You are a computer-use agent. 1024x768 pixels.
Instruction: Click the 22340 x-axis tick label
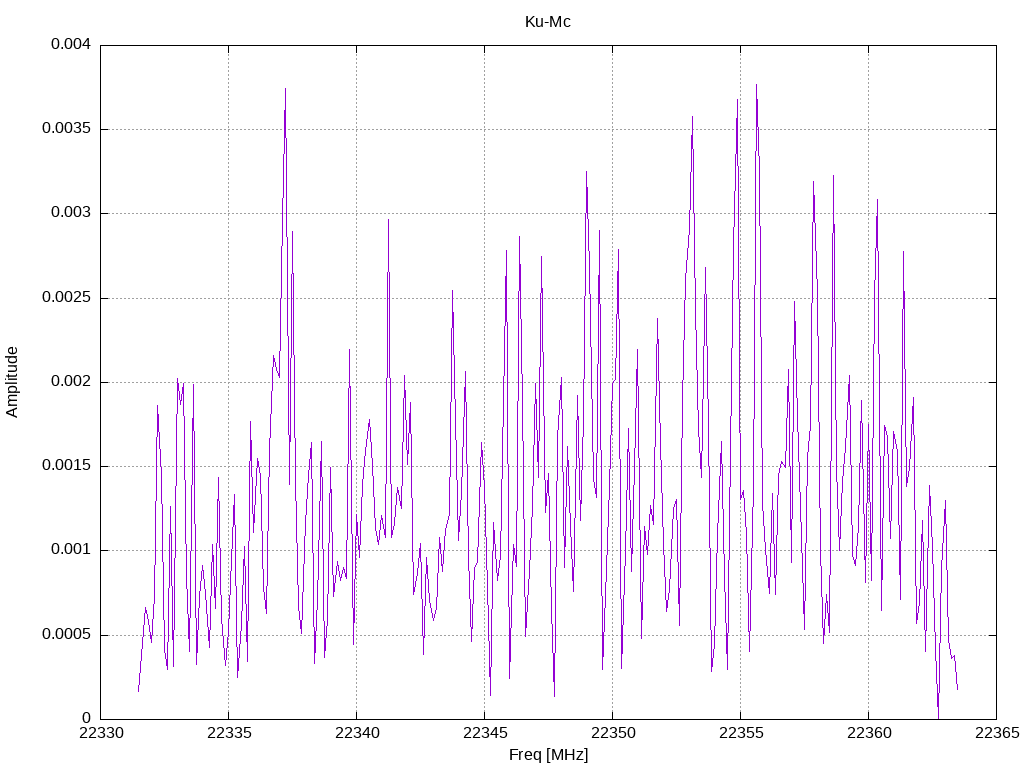pos(357,733)
